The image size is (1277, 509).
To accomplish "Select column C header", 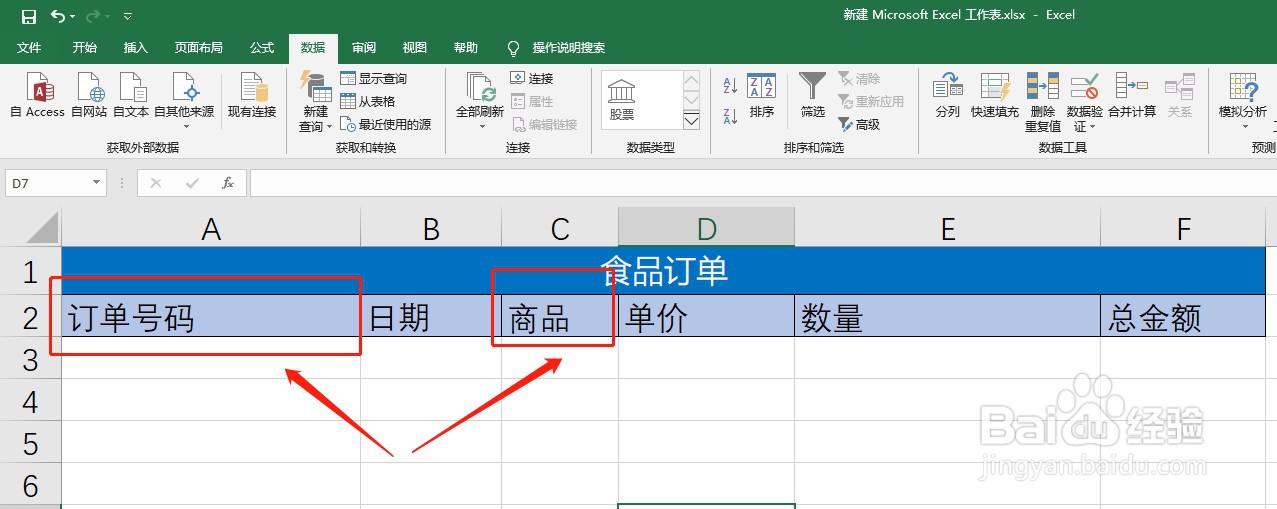I will tap(560, 228).
